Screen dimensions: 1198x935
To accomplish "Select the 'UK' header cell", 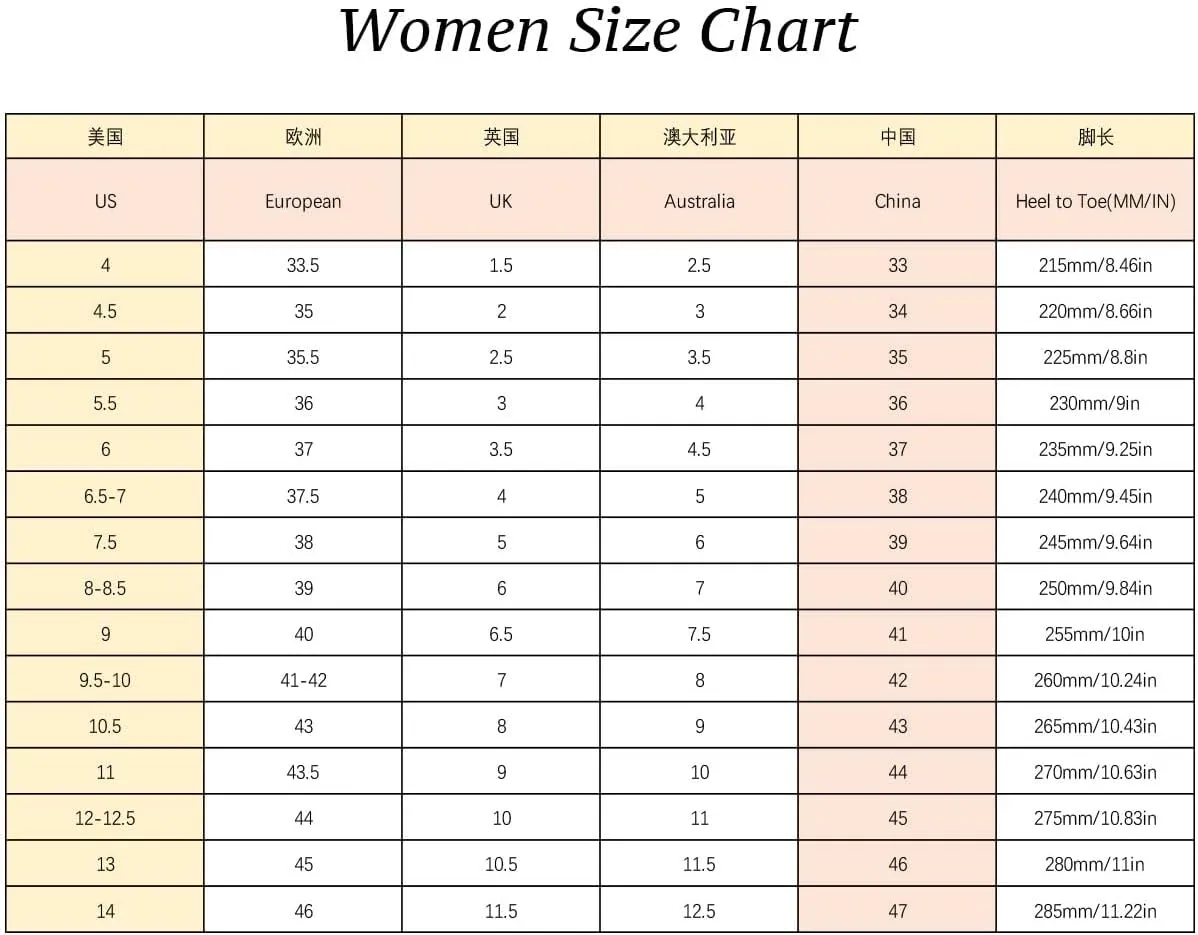I will click(501, 201).
